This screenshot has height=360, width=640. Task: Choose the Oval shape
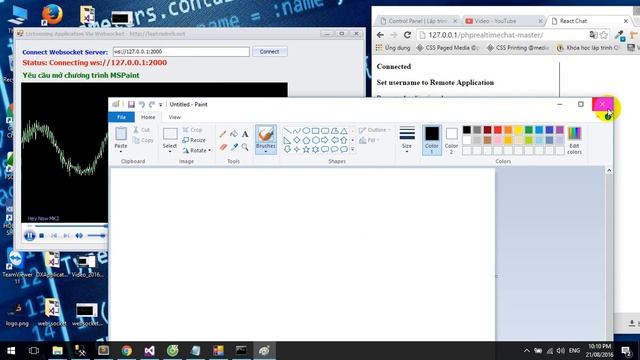coord(306,131)
